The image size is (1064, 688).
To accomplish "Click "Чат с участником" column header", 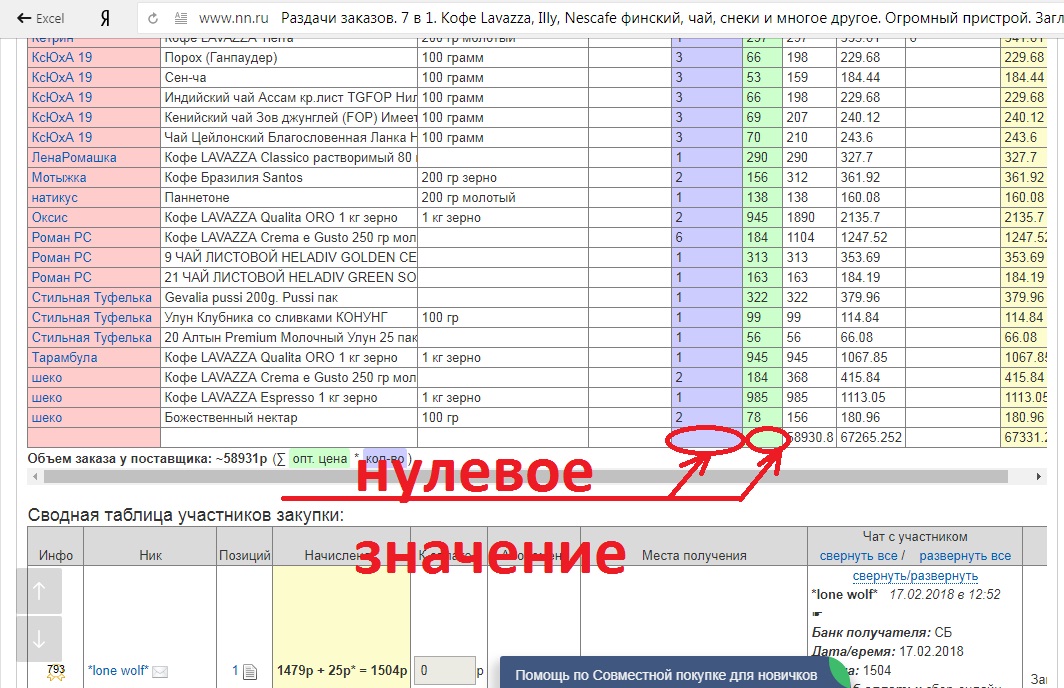I will click(915, 536).
